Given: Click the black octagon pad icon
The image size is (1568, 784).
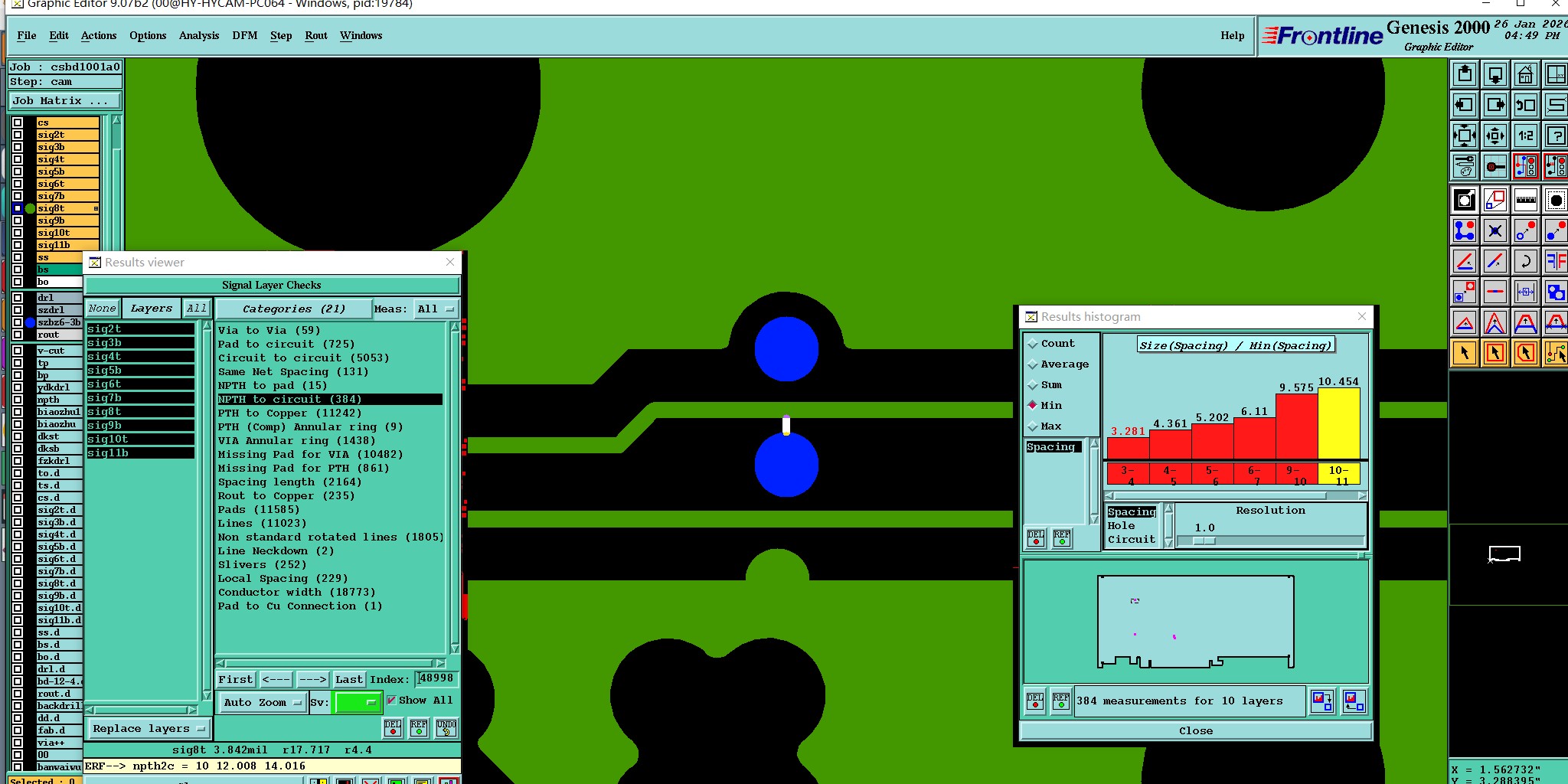Looking at the screenshot, I should pyautogui.click(x=1556, y=200).
